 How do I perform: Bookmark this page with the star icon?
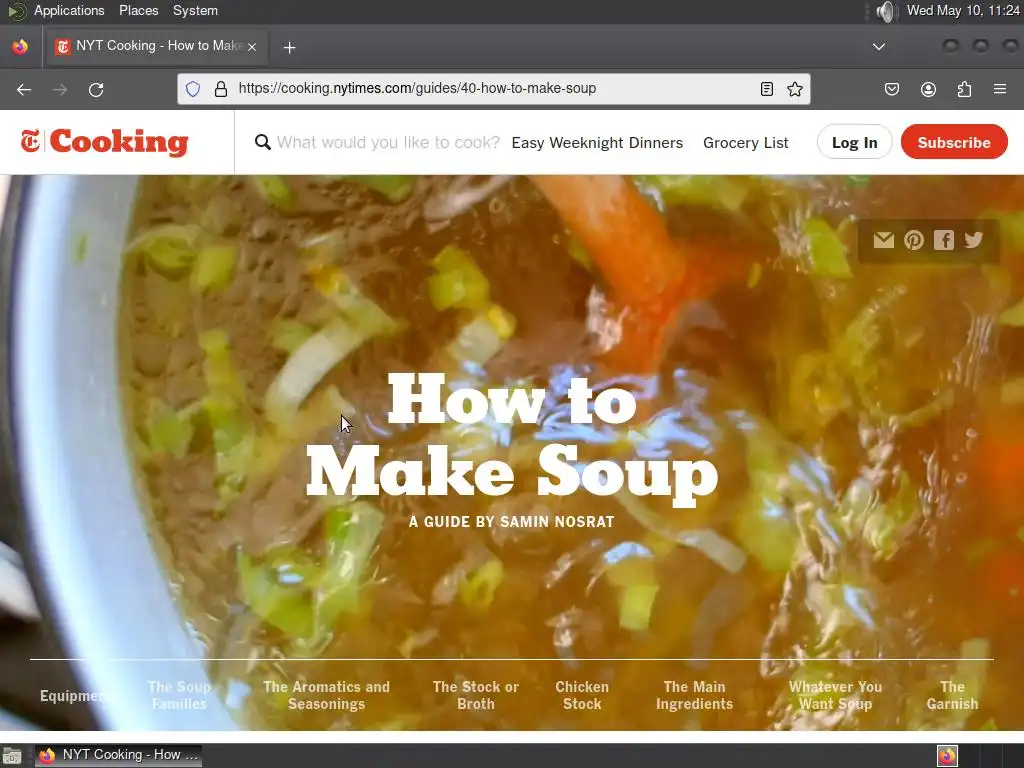coord(795,89)
